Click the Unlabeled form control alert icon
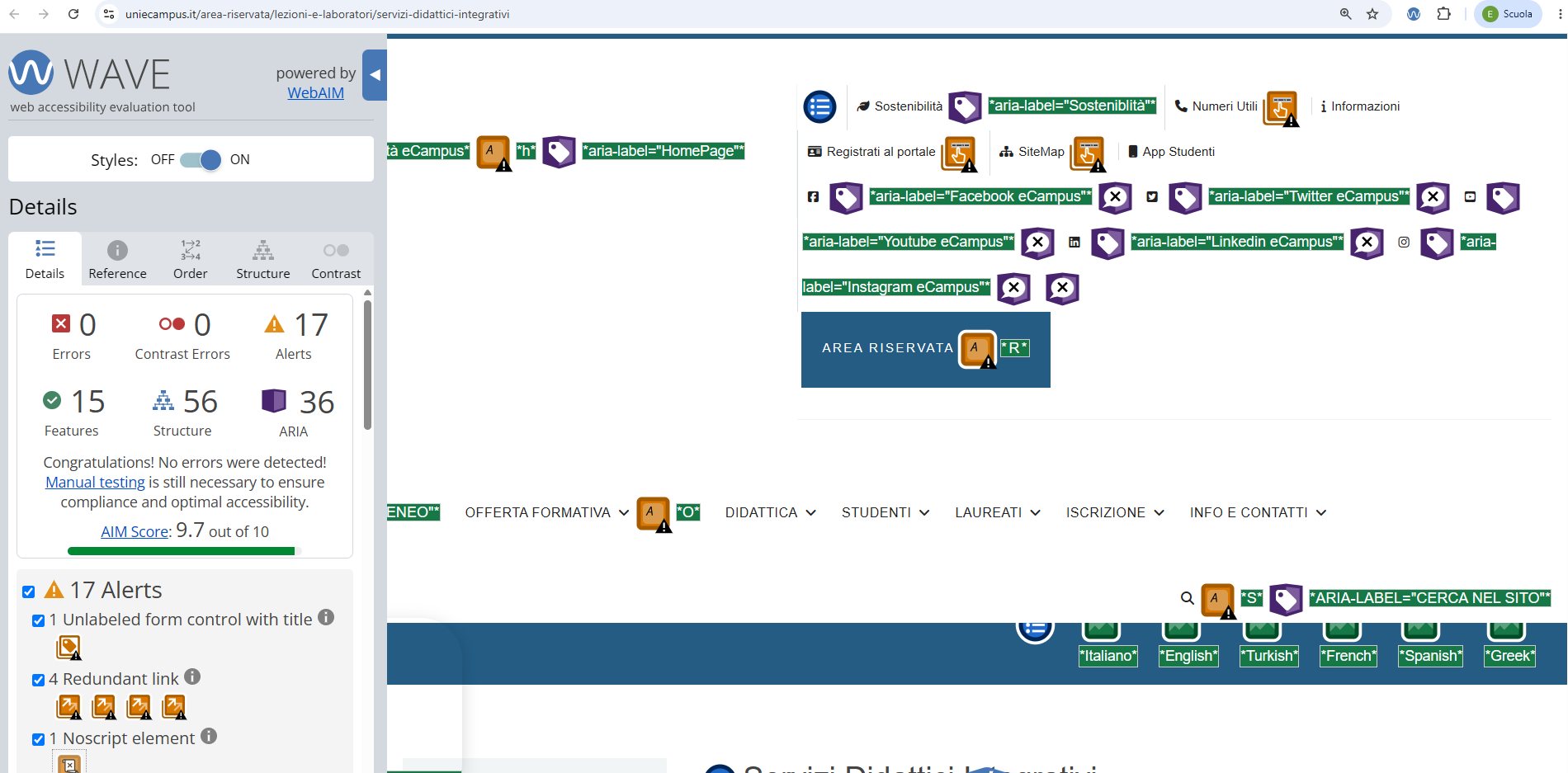 (x=68, y=648)
